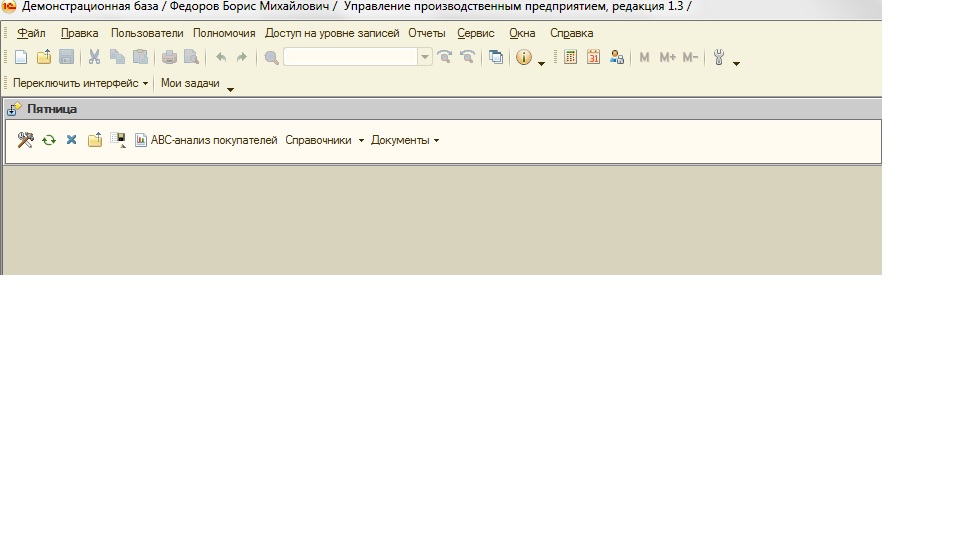Click the Print preview icon

click(x=192, y=58)
